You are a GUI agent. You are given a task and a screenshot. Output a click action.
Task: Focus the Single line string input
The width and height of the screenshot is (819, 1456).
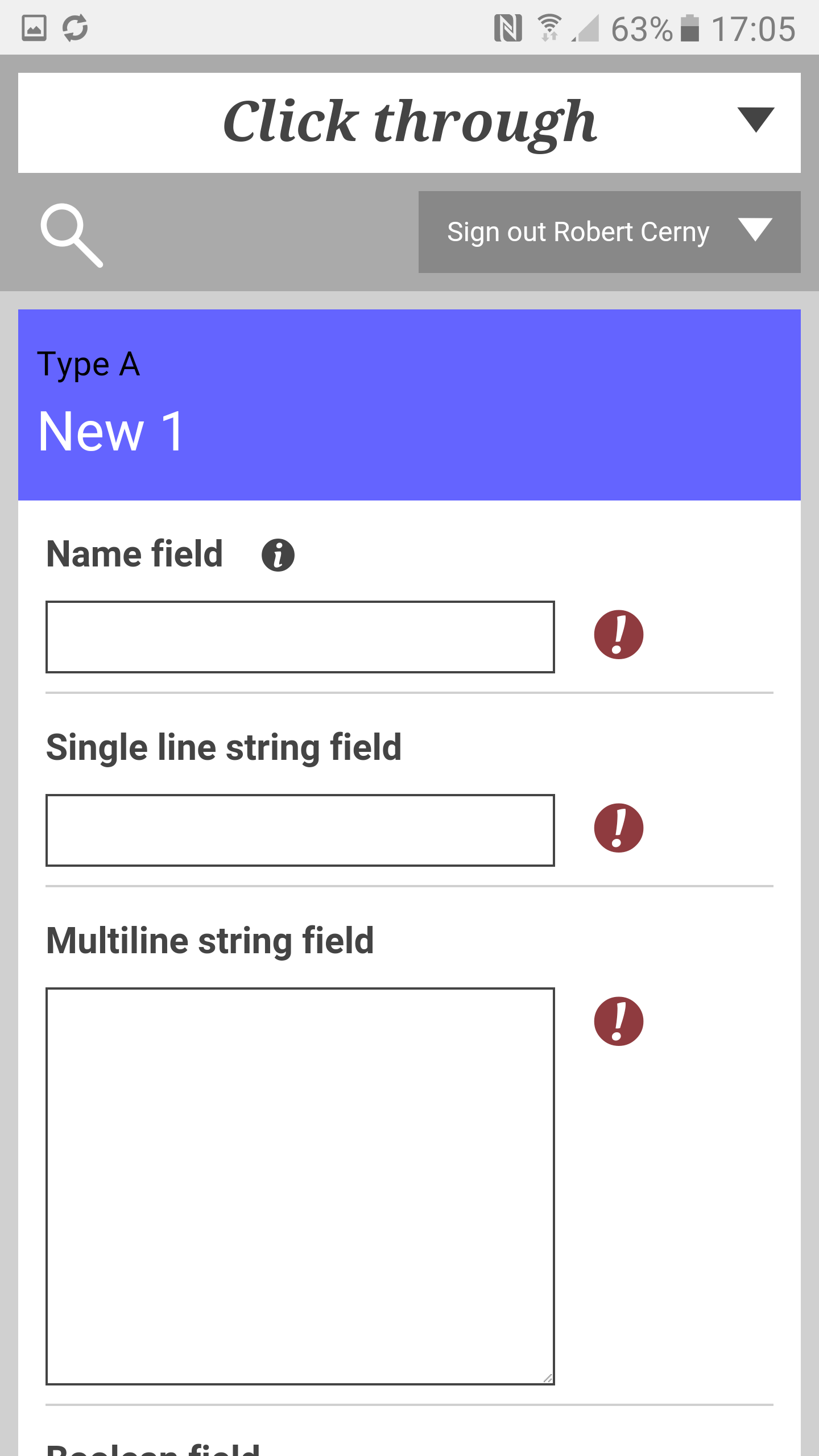click(300, 830)
